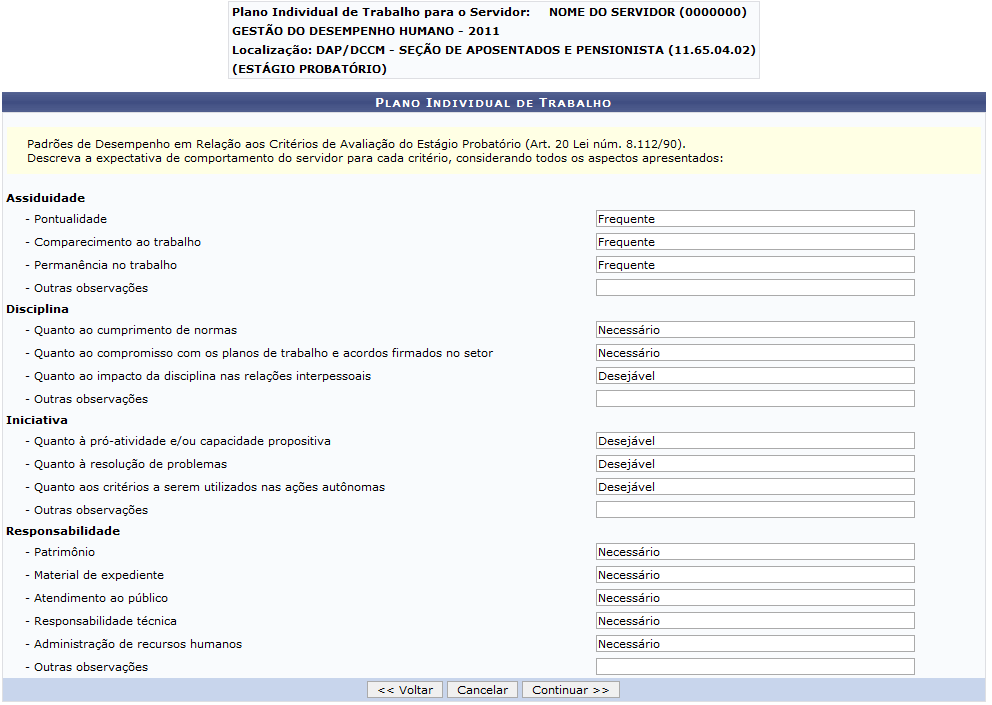Click the '- Material de expediente' label
992x705 pixels.
click(x=95, y=575)
